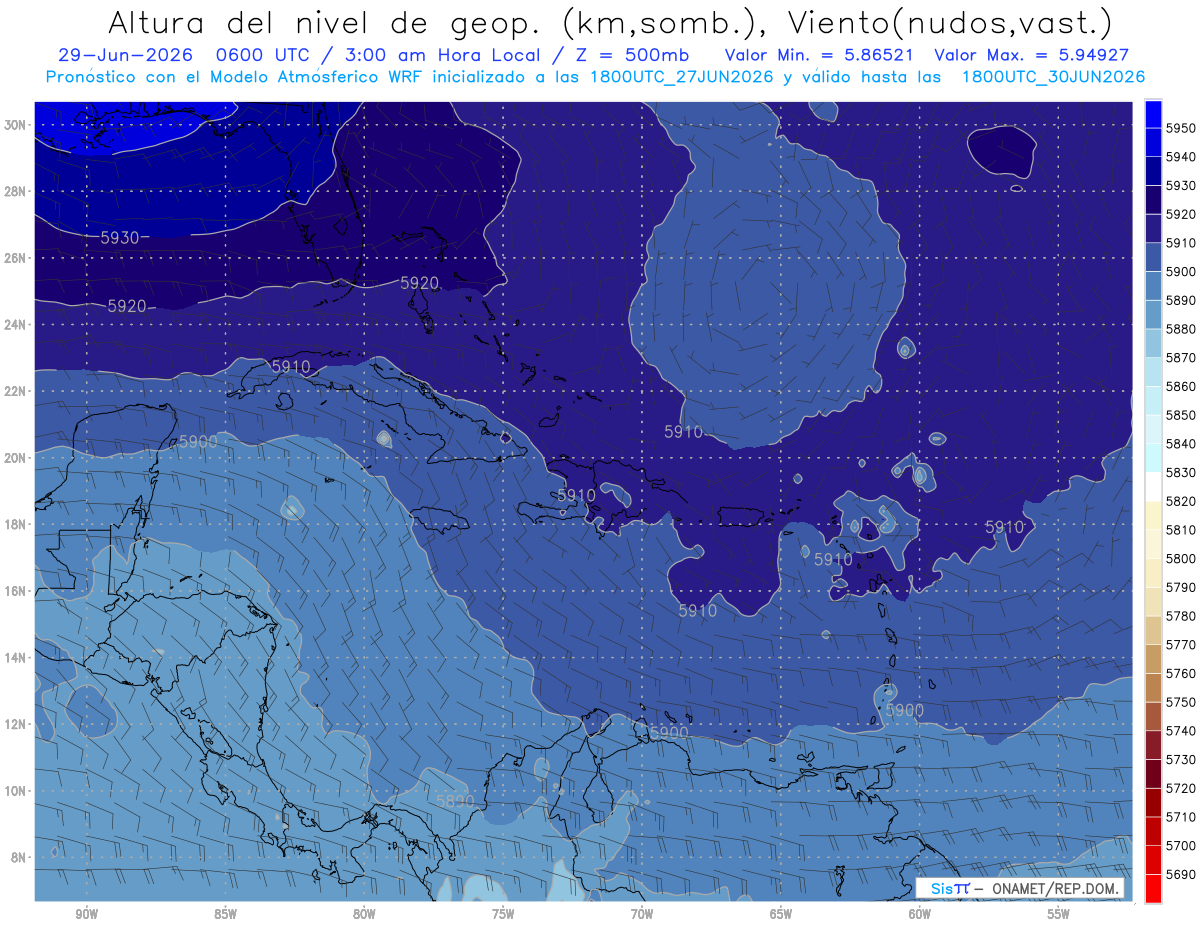Screen dimensions: 1200x927
Task: Click the legend swatch between 5720 and 5730
Action: pos(1153,773)
